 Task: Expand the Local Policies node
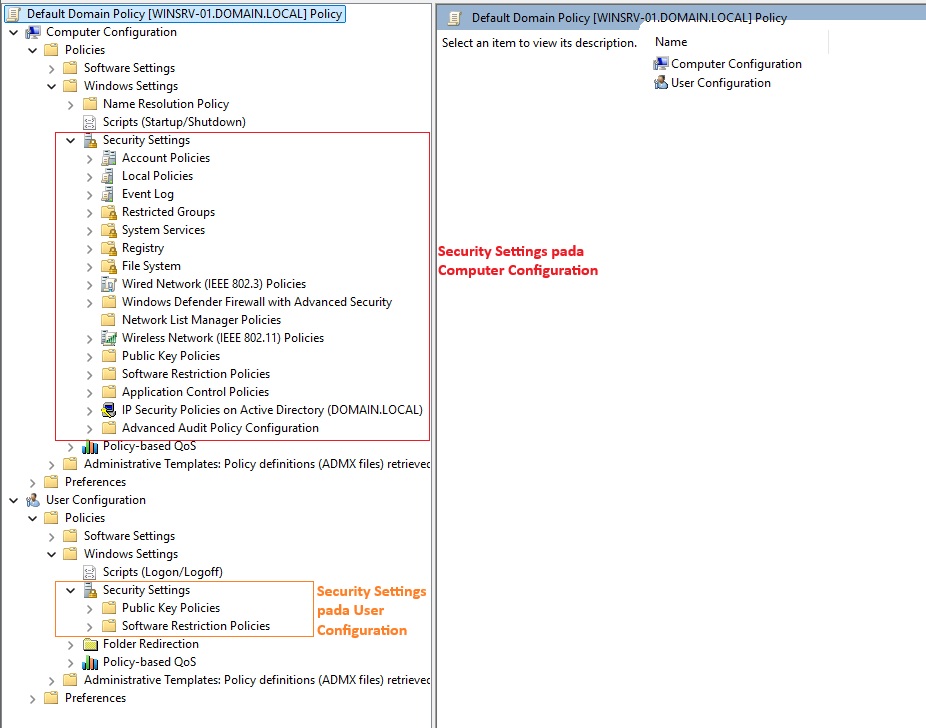(89, 176)
